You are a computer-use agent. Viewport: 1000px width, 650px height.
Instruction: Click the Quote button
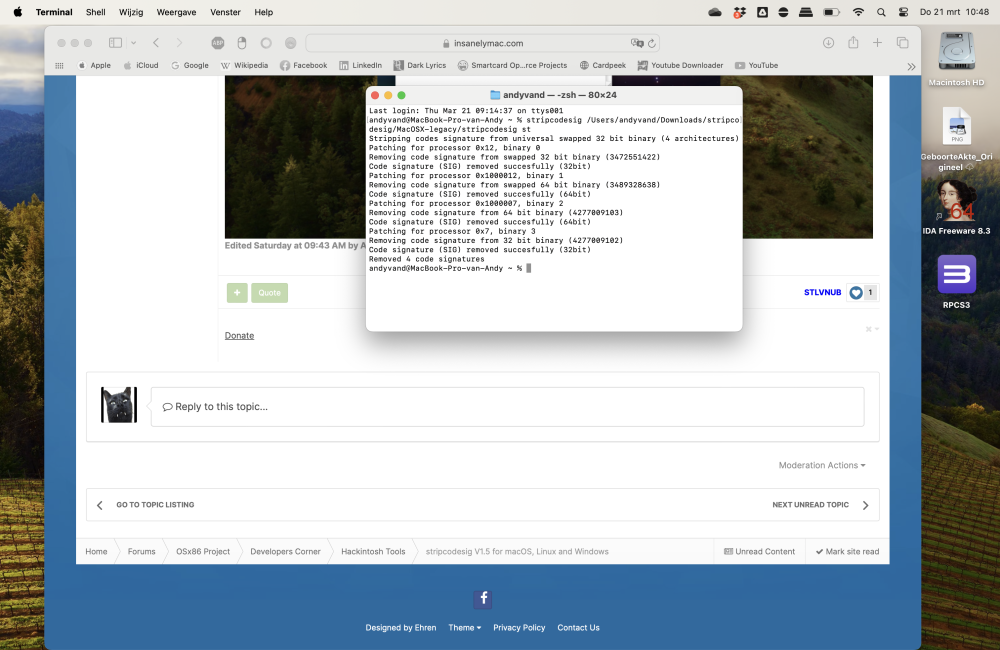(269, 293)
